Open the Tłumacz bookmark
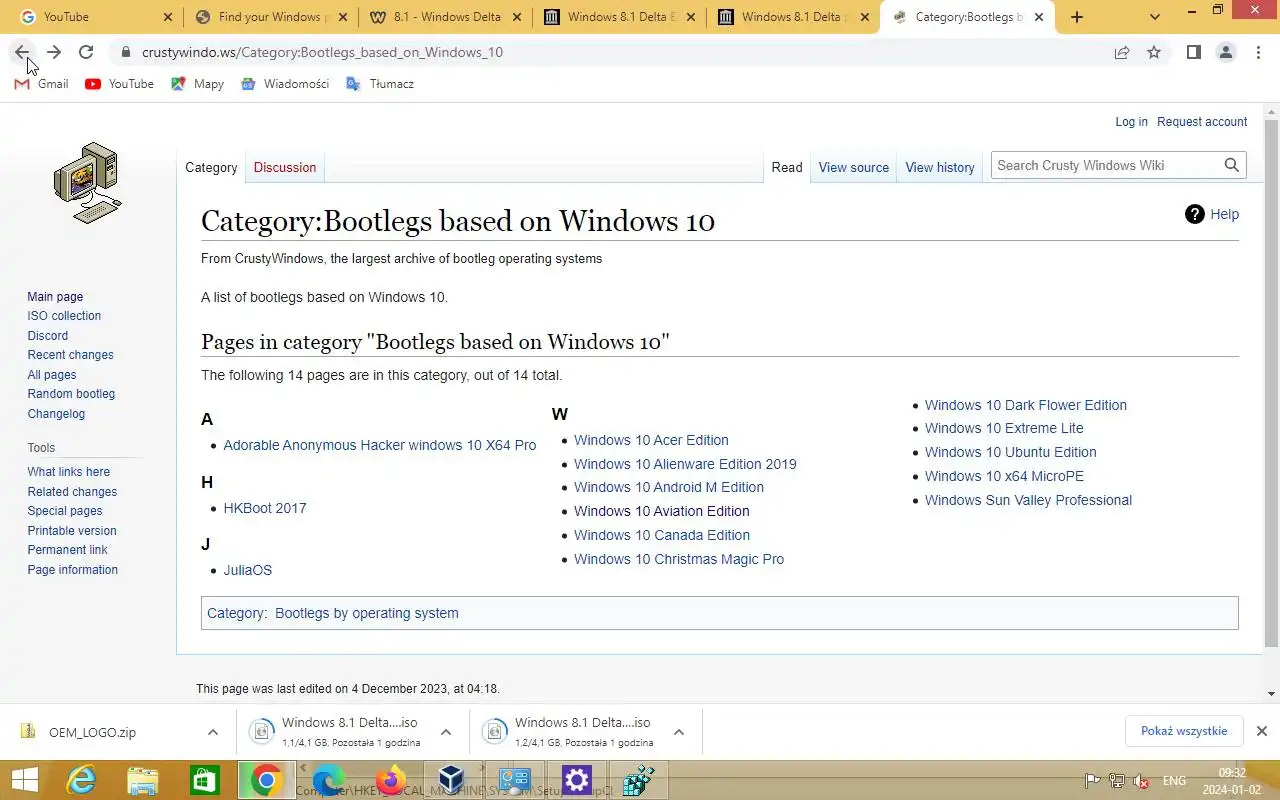 click(x=380, y=84)
